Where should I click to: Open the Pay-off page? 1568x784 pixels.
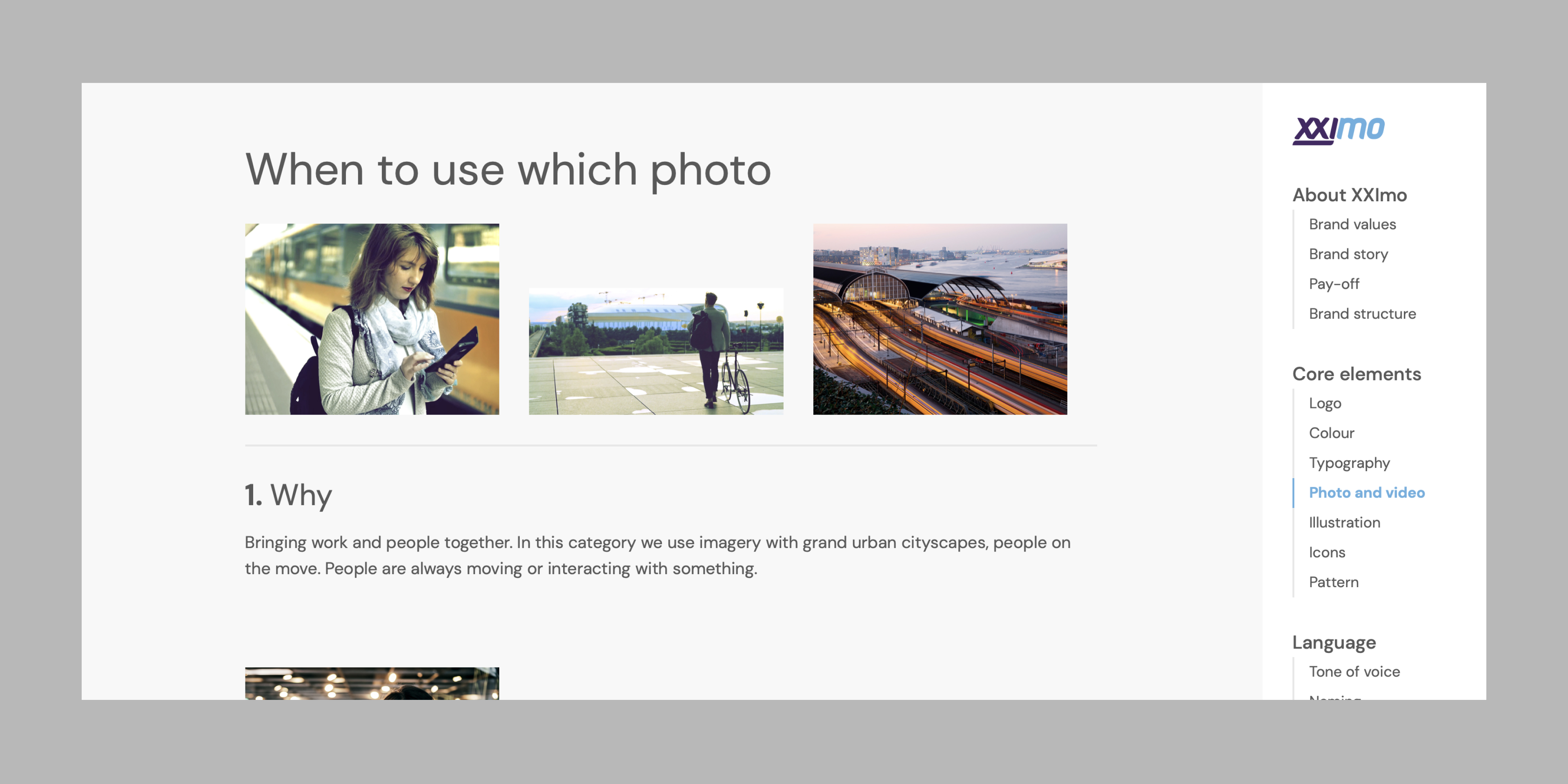tap(1334, 284)
